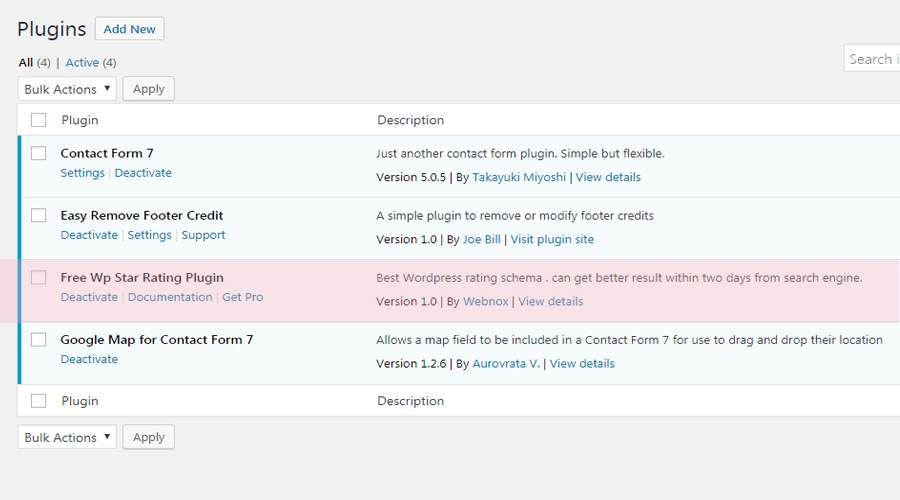Viewport: 900px width, 500px height.
Task: Click 'Best Wordpress rating schema' description
Action: pos(619,277)
